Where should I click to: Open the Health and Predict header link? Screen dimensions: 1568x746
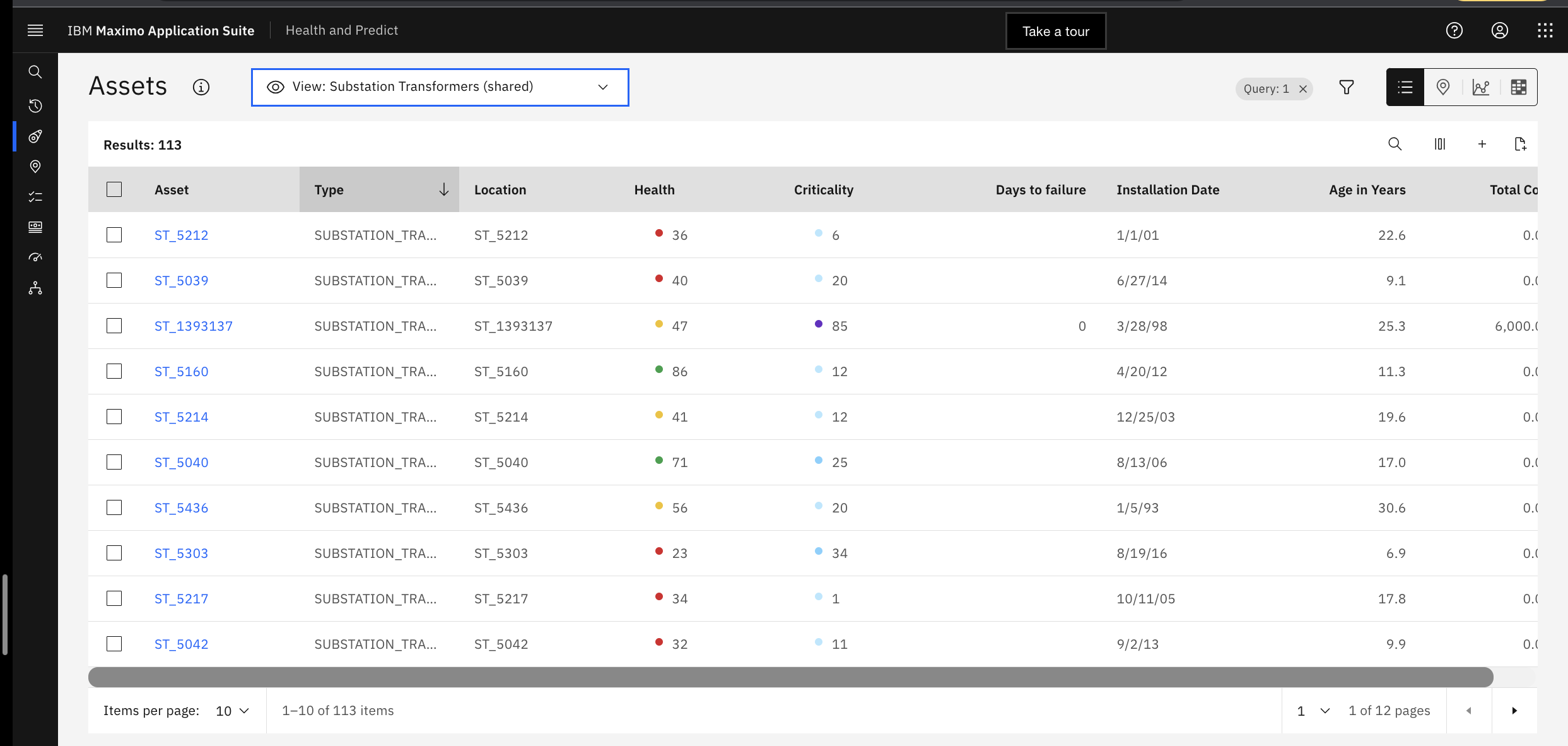click(x=342, y=30)
